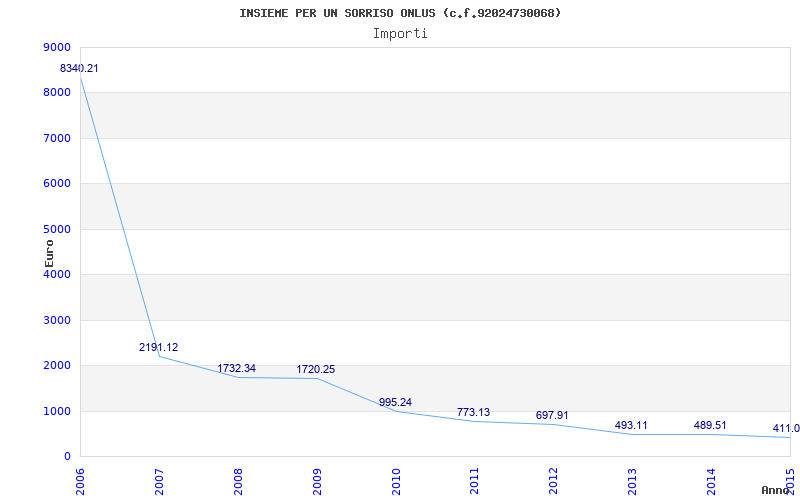Select the 489.51 data label
This screenshot has width=800, height=500.
pos(710,426)
